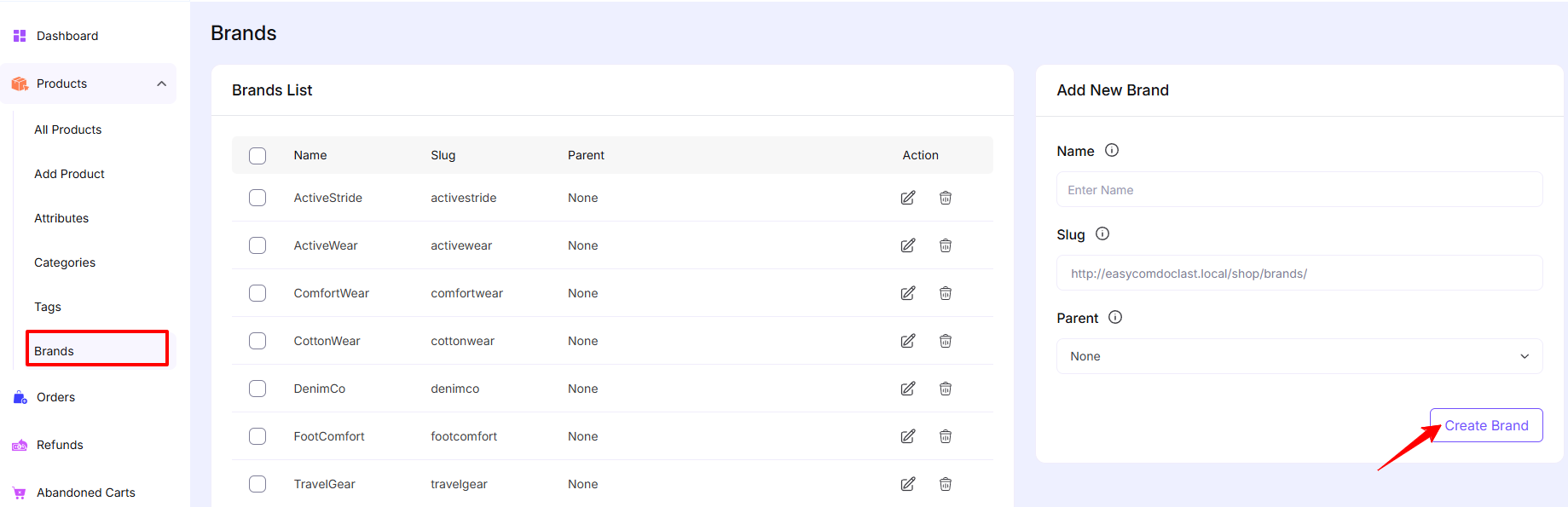Focus the Enter Name input field
Screen dimensions: 1568x507
1299,190
